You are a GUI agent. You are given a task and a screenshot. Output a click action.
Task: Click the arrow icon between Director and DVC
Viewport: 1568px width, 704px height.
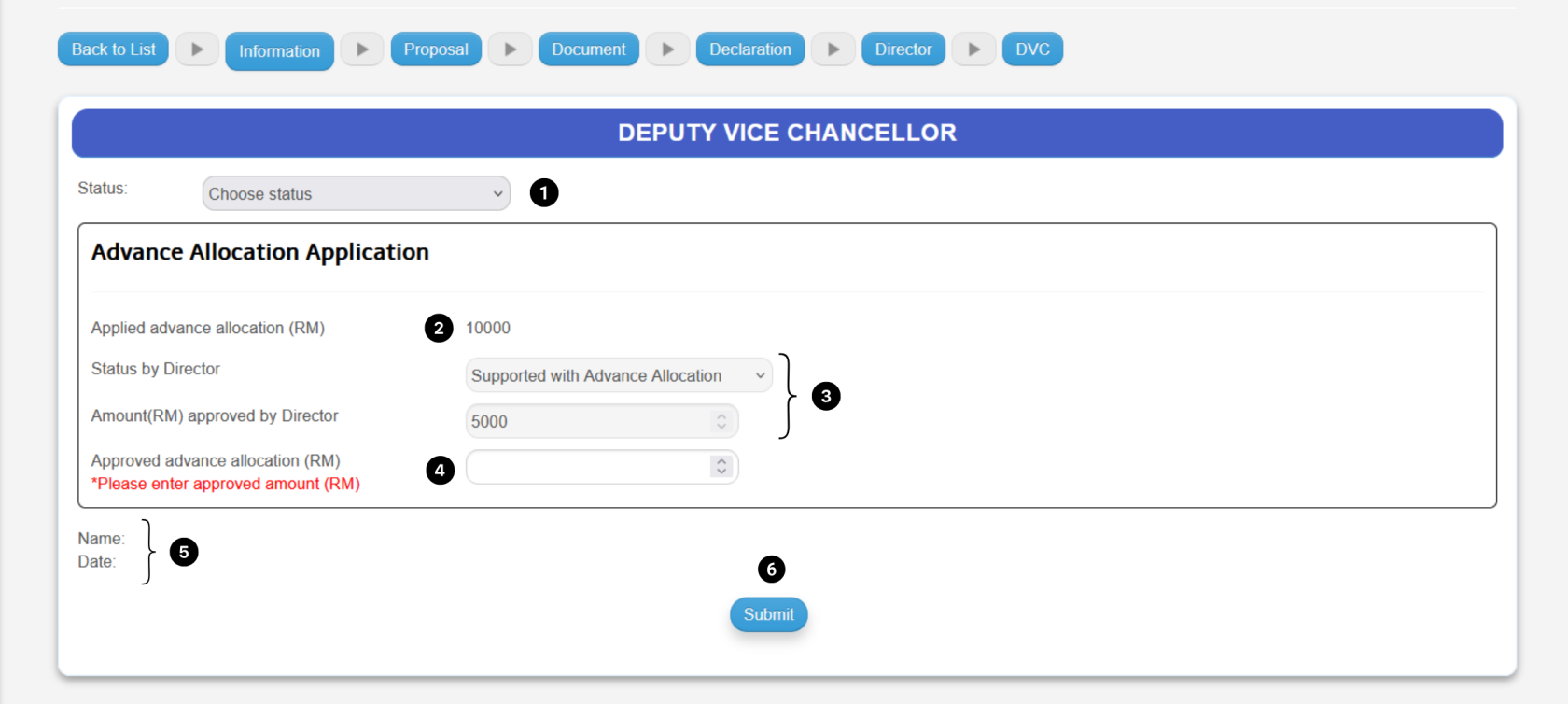coord(973,49)
